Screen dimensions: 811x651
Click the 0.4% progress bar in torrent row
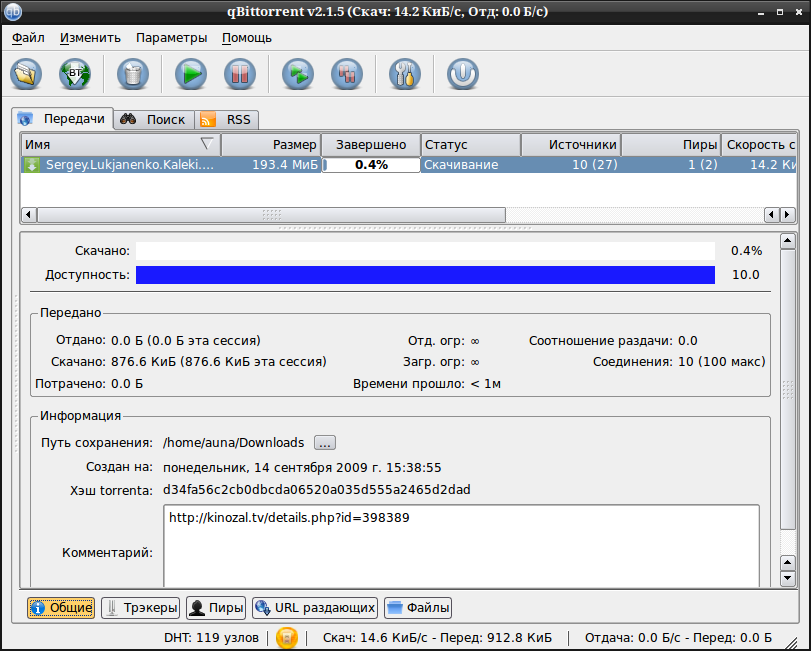371,165
